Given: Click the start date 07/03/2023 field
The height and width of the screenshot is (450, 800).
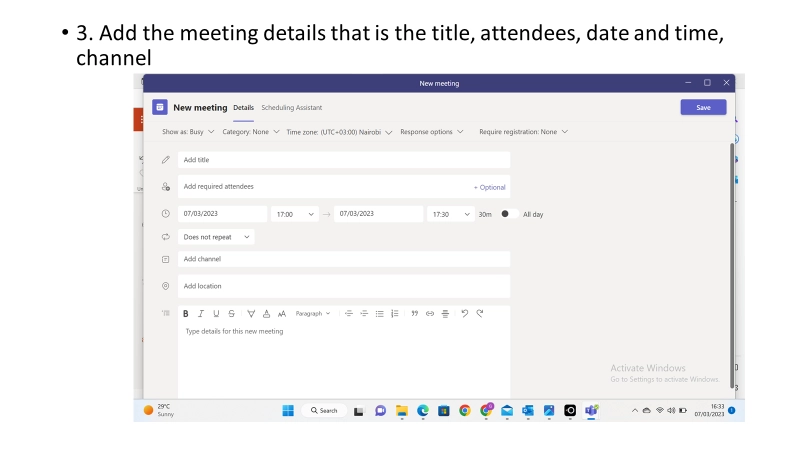Looking at the screenshot, I should 222,214.
